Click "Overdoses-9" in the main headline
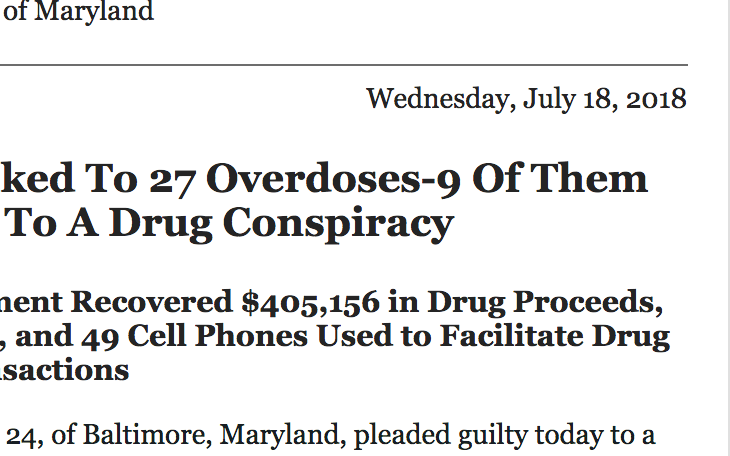Image resolution: width=730 pixels, height=456 pixels. [x=333, y=179]
